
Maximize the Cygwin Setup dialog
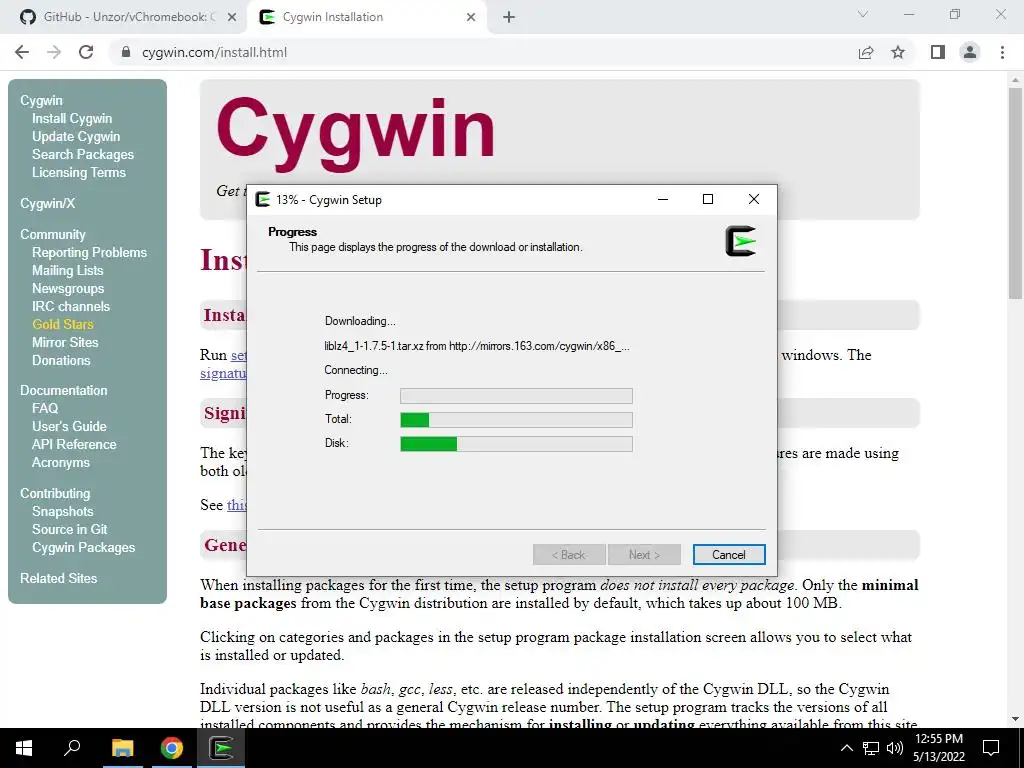coord(707,199)
